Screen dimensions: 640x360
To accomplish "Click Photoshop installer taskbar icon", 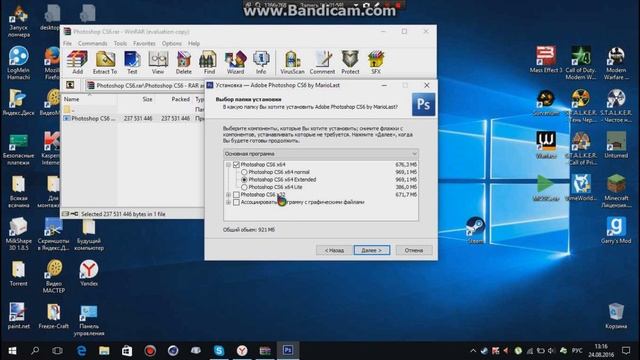I will coord(288,351).
